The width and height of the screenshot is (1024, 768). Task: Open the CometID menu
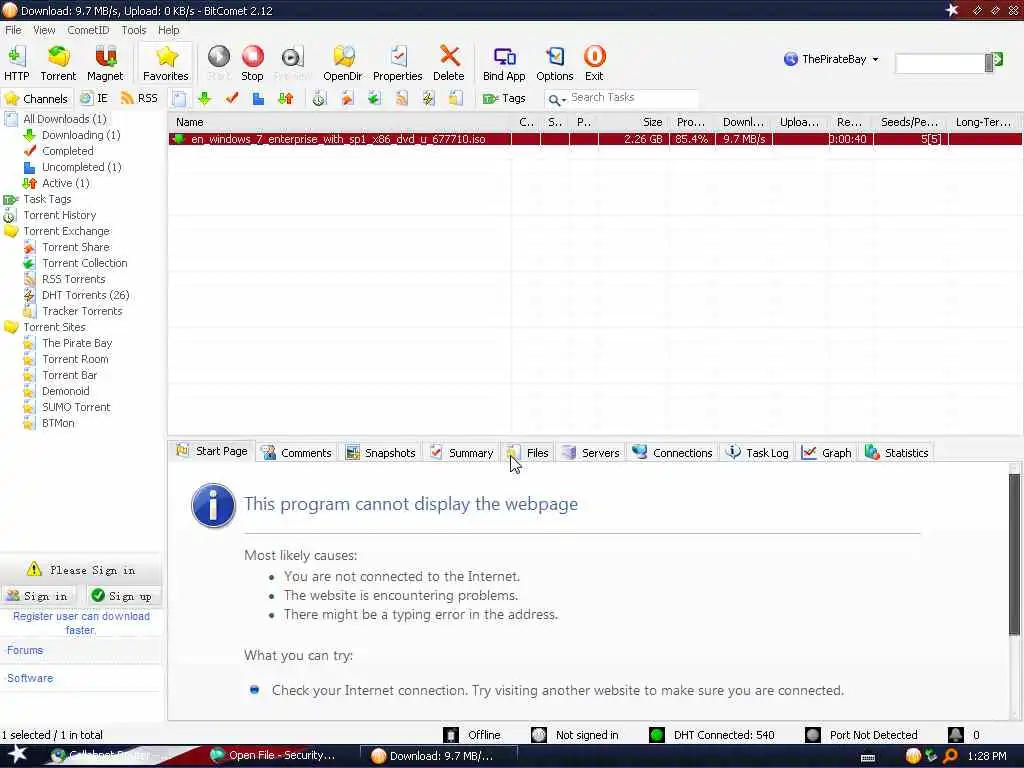(x=88, y=30)
